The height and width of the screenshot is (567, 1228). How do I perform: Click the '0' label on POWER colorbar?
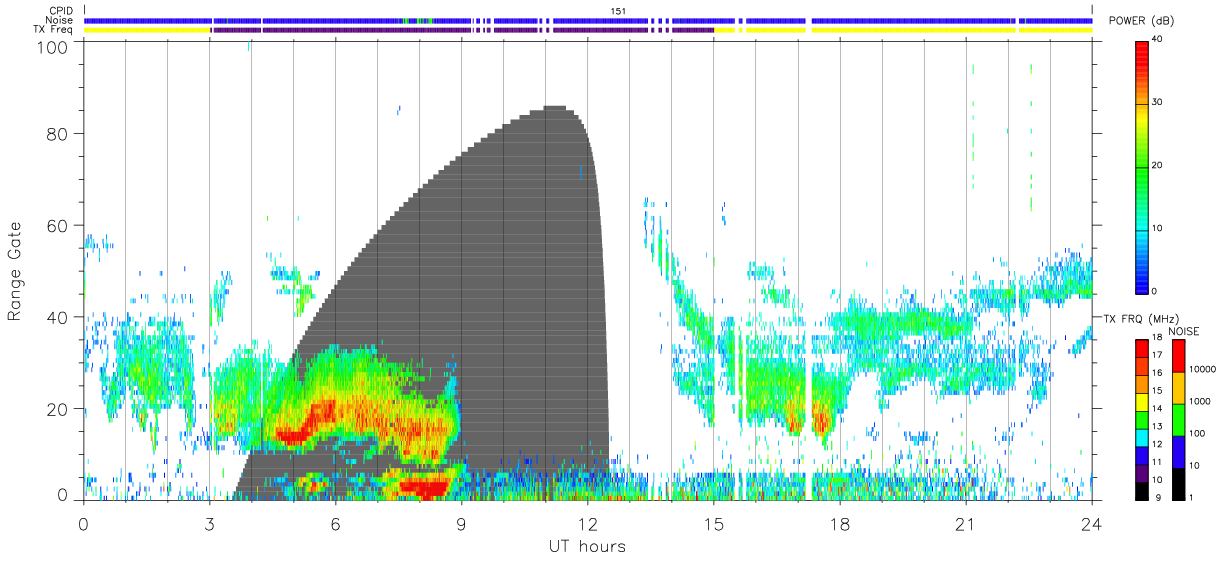tap(1156, 291)
